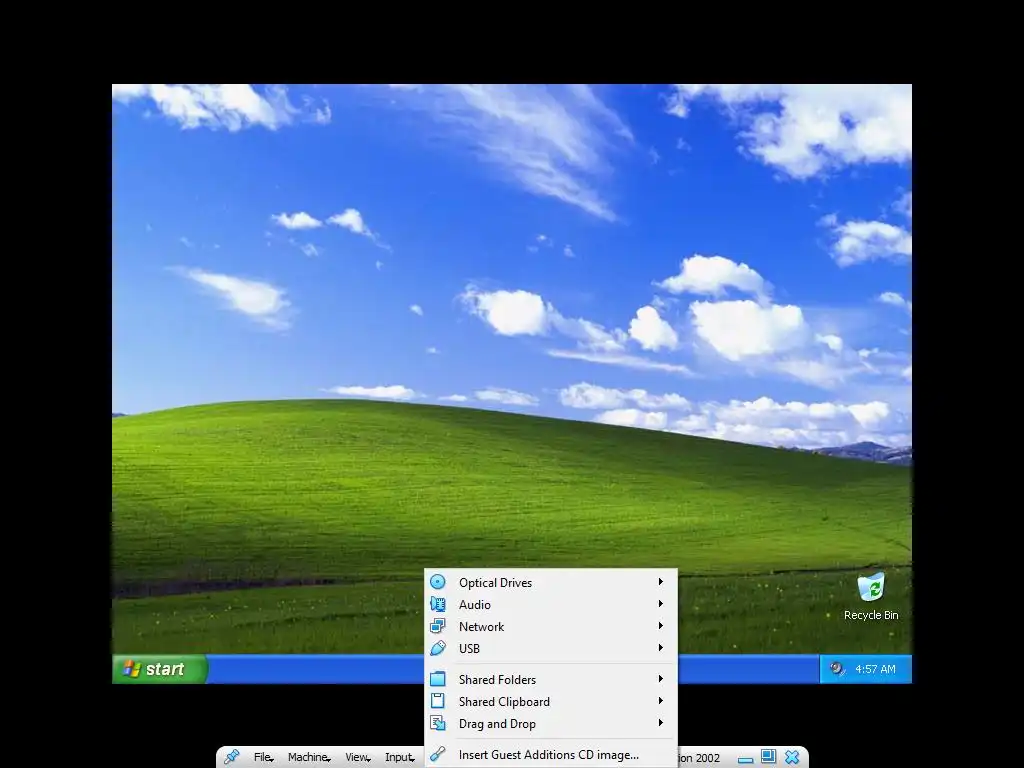Minimize the VM from the mini toolbar

coord(745,758)
